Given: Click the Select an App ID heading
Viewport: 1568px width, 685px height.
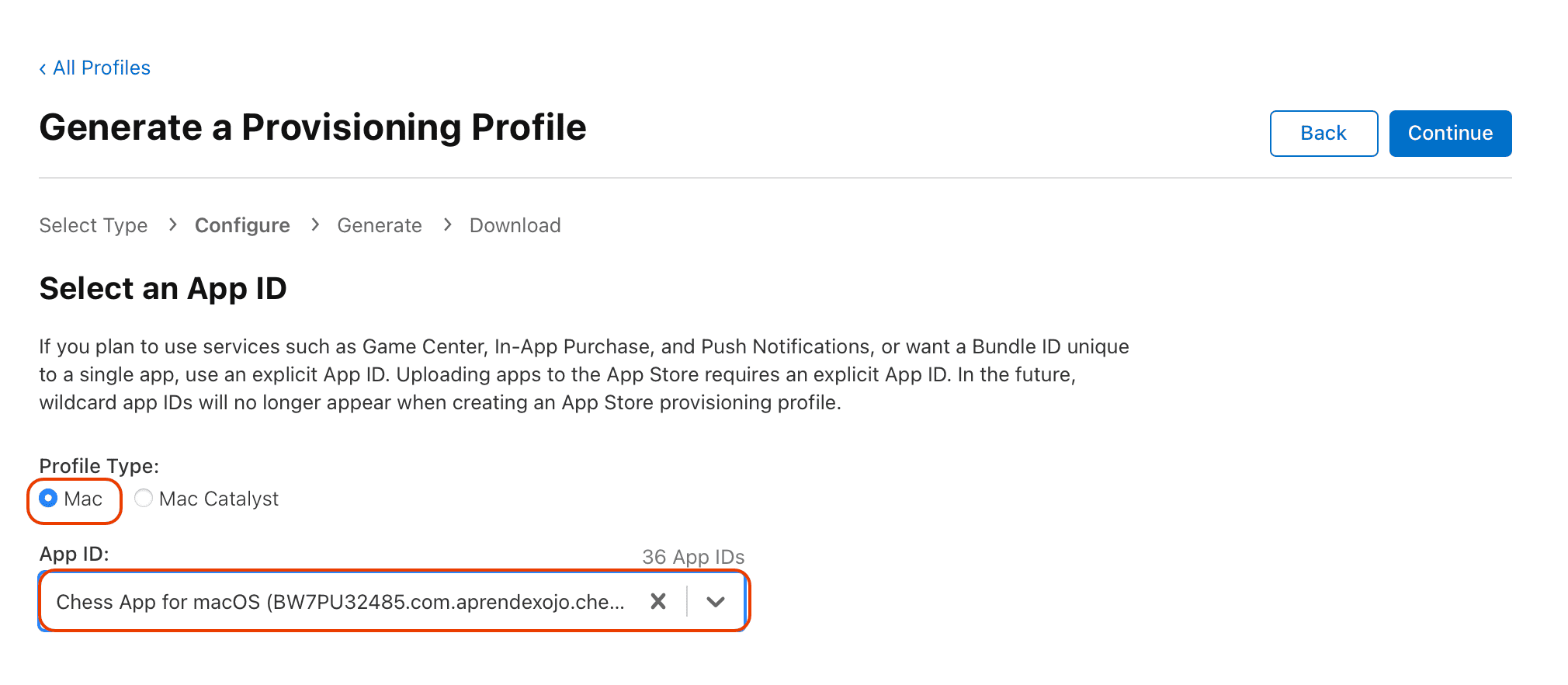Looking at the screenshot, I should 163,288.
